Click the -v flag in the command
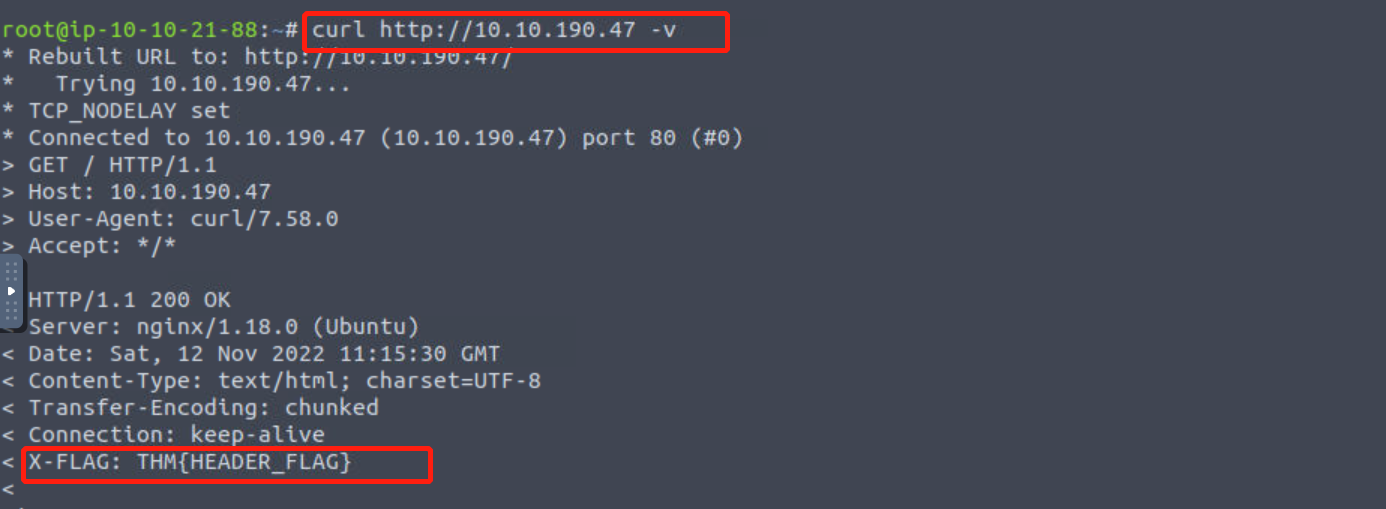This screenshot has height=509, width=1386. point(663,30)
